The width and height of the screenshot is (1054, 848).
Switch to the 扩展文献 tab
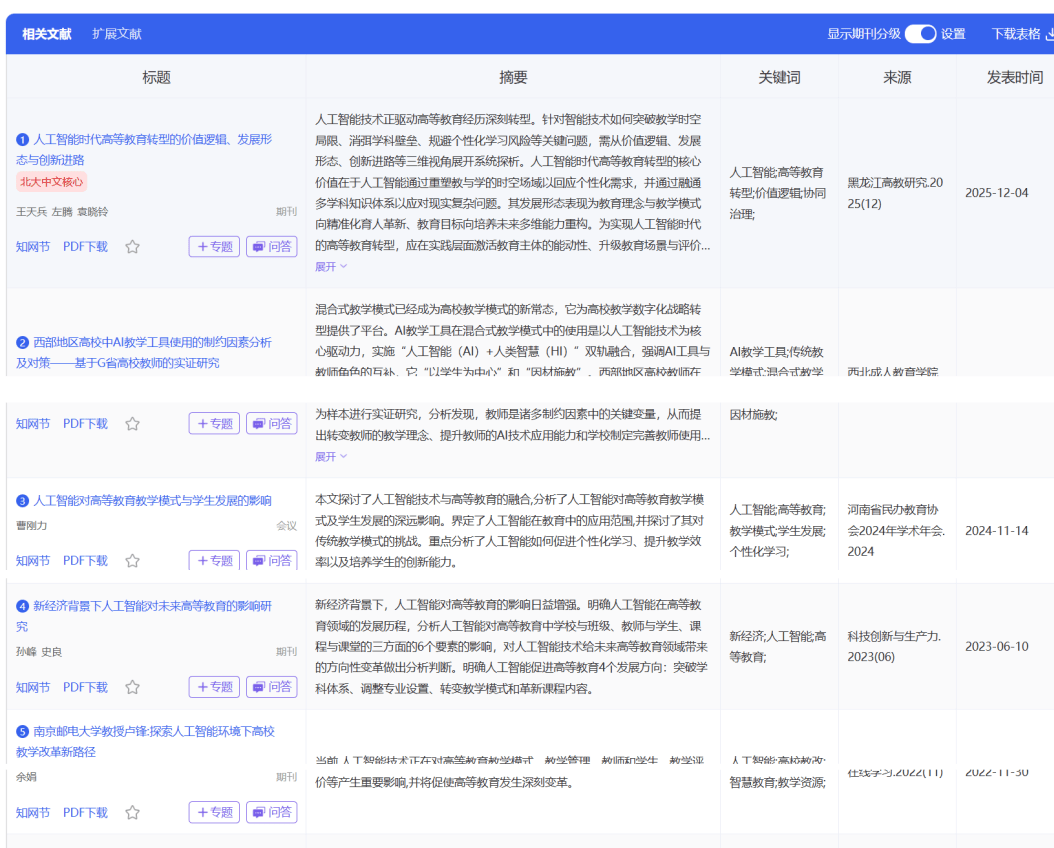117,34
